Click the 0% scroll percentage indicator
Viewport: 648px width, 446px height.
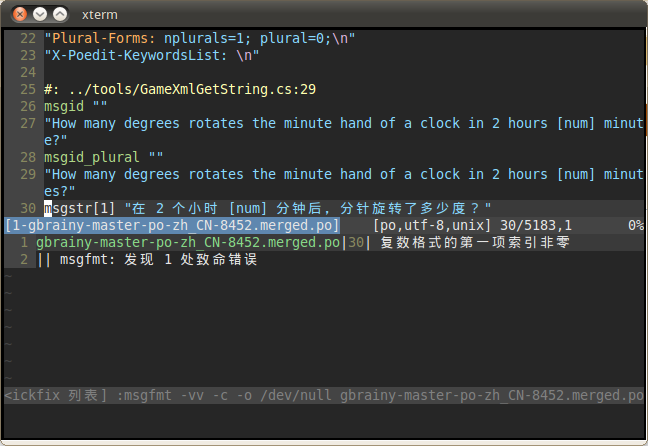pos(636,225)
